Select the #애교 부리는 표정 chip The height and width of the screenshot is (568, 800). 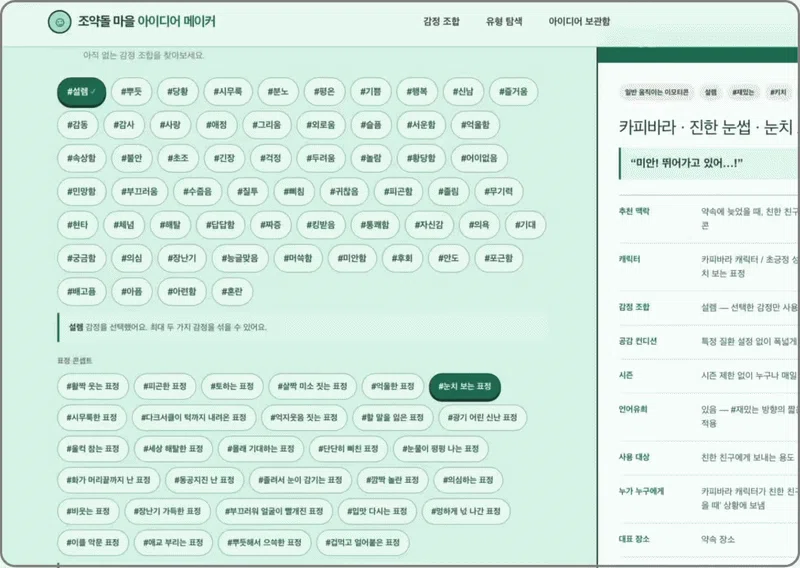pyautogui.click(x=173, y=542)
